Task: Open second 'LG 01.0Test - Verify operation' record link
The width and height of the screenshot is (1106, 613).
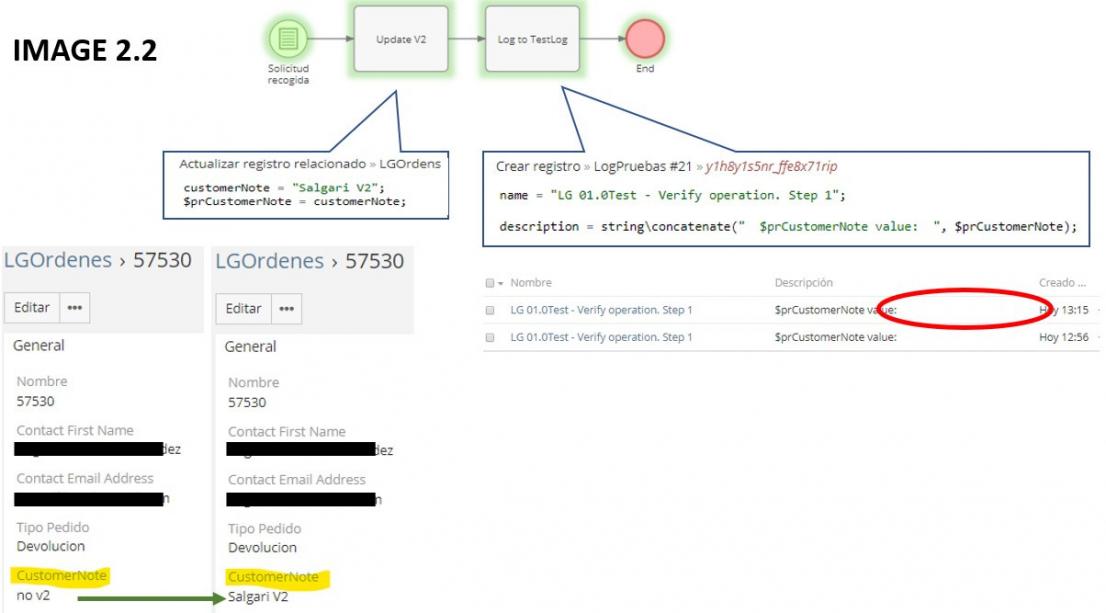Action: 601,337
